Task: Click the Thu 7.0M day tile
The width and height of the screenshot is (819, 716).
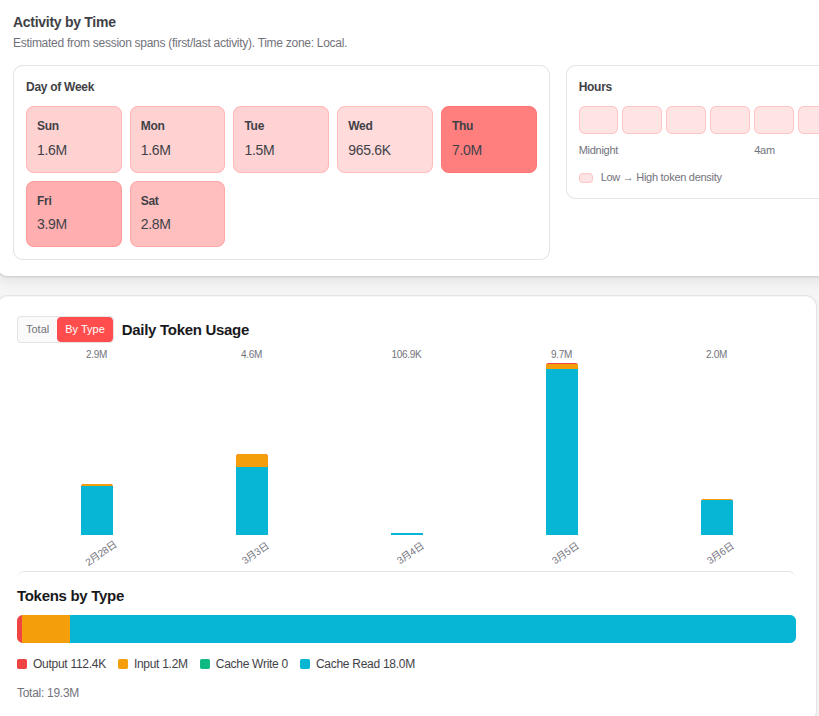Action: [488, 139]
